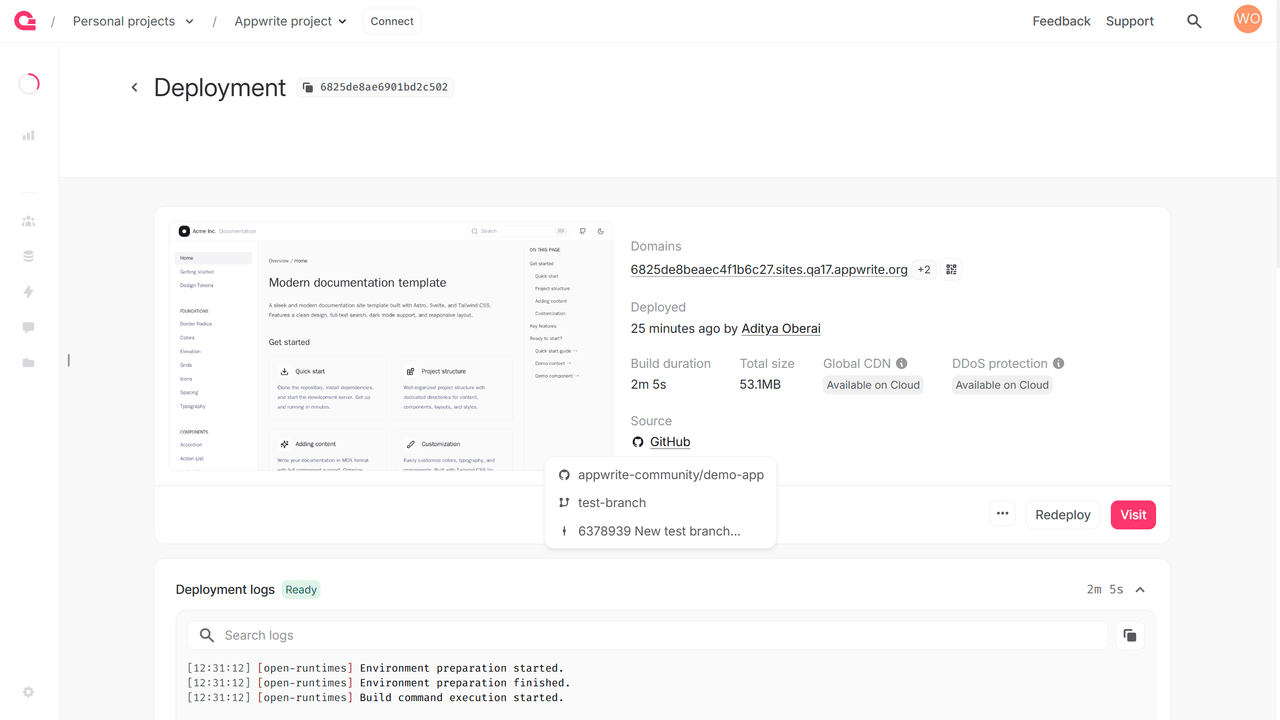Click the 53.1MB total size value
Screen dimensions: 1280x720
760,385
